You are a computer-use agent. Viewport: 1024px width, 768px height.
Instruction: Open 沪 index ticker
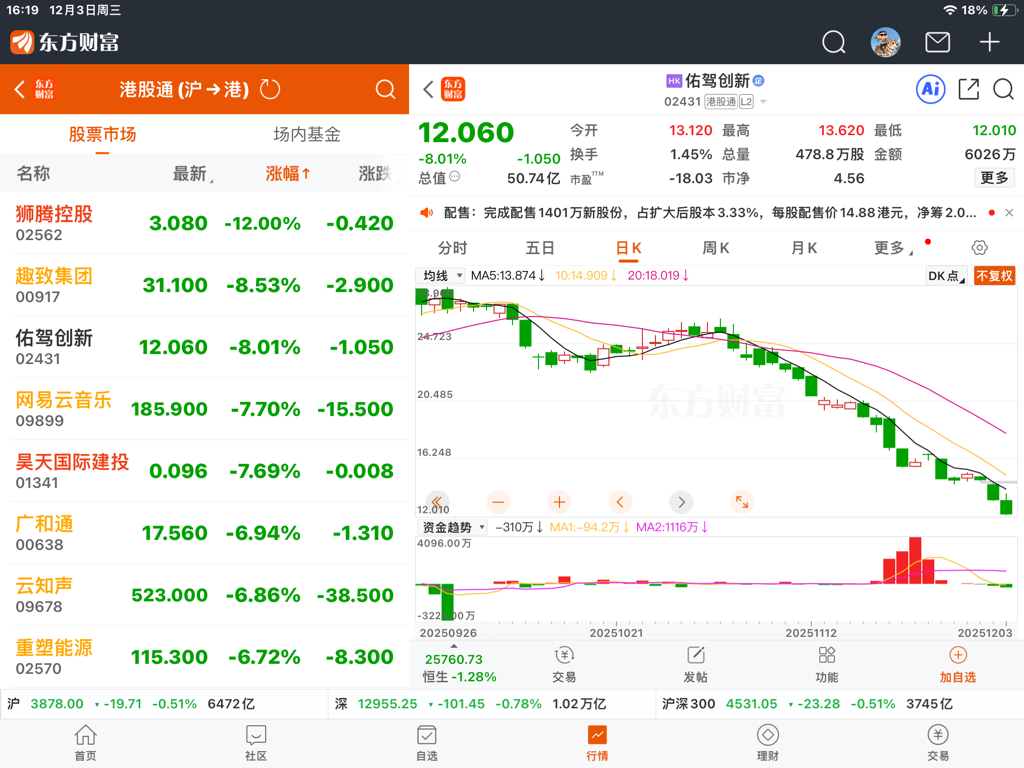tap(163, 704)
